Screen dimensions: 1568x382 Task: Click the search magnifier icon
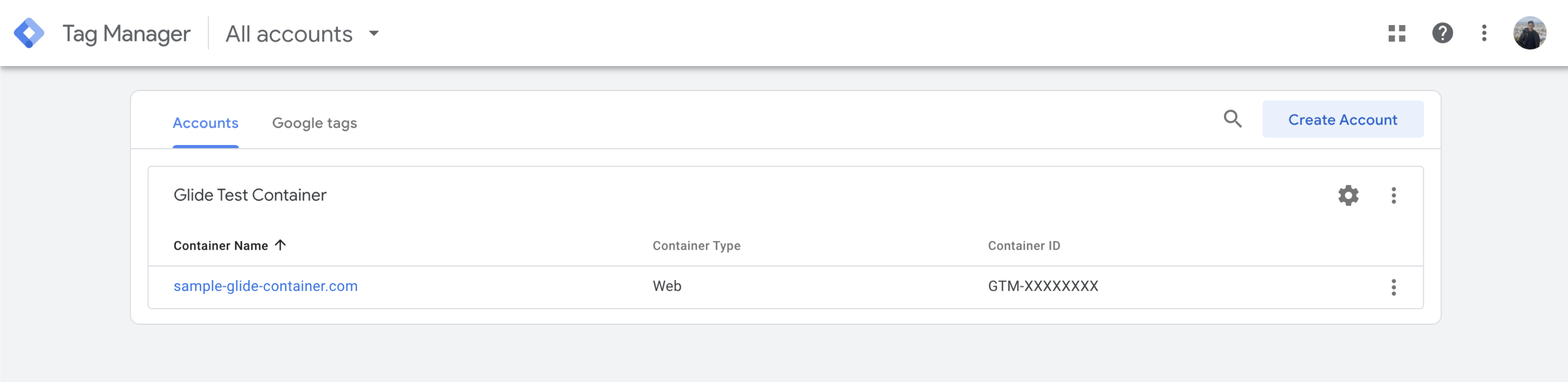1233,119
